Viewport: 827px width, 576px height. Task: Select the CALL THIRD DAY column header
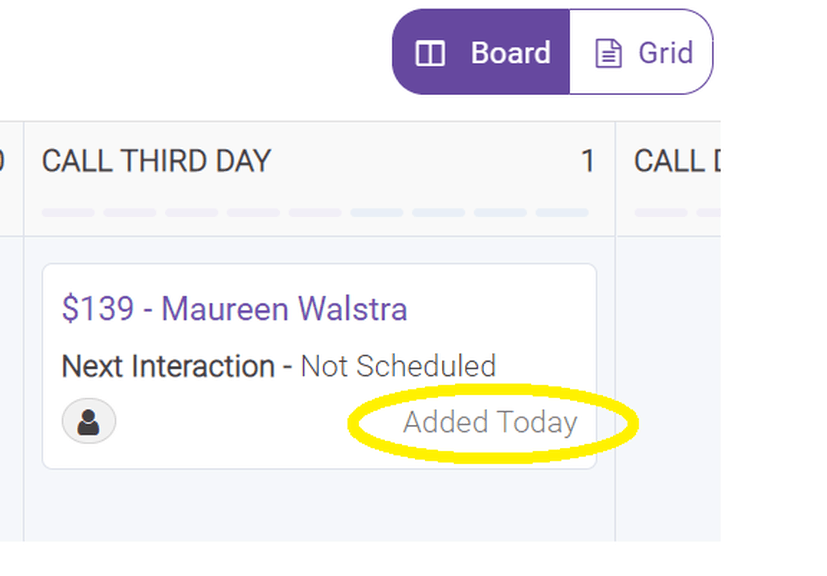click(156, 161)
